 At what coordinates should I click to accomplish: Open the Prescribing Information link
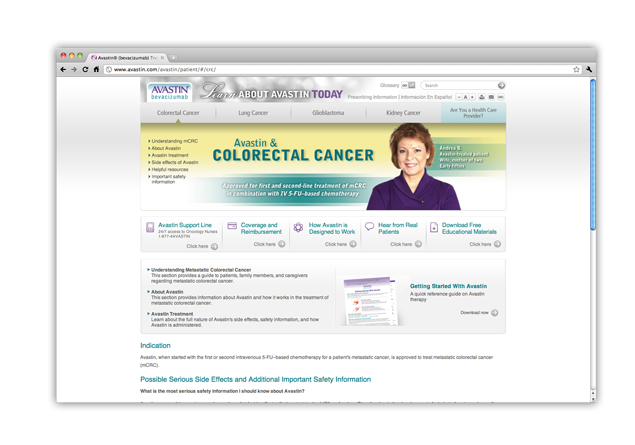click(x=372, y=97)
